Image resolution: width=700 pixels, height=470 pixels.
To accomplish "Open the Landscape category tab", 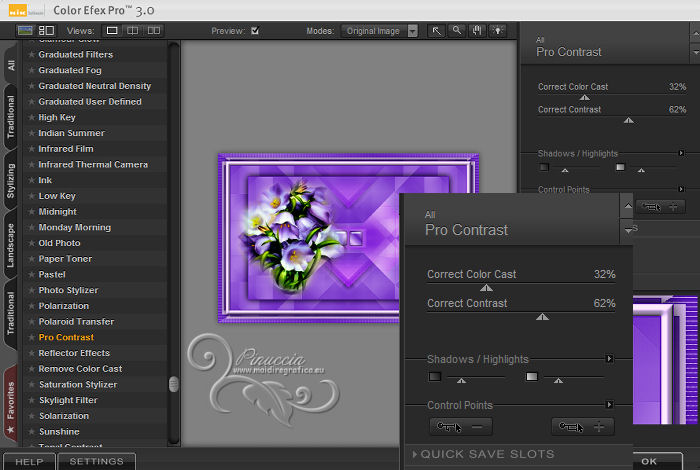I will tap(11, 245).
